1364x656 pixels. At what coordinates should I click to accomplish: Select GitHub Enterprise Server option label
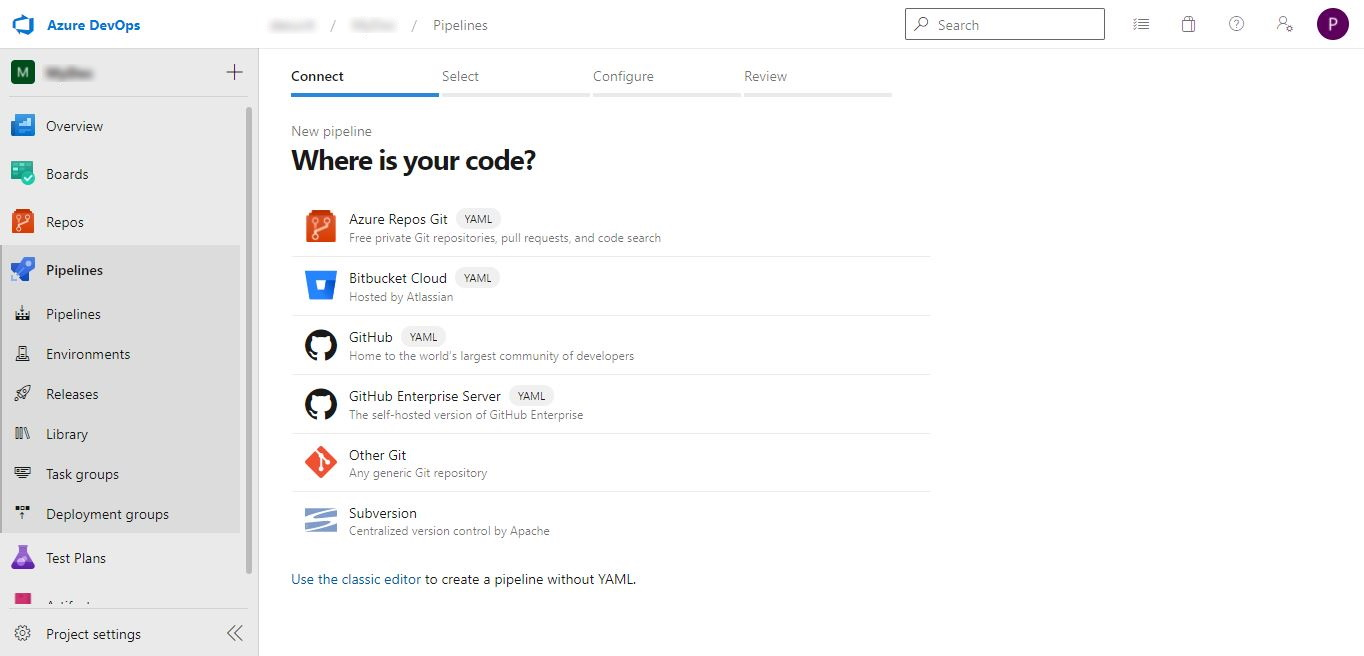(425, 396)
